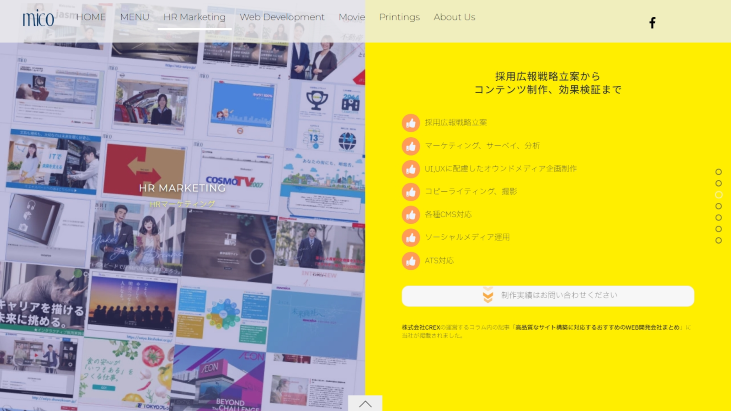Click thumbs-up icon beside ATS対応
This screenshot has height=411, width=731.
coord(411,261)
